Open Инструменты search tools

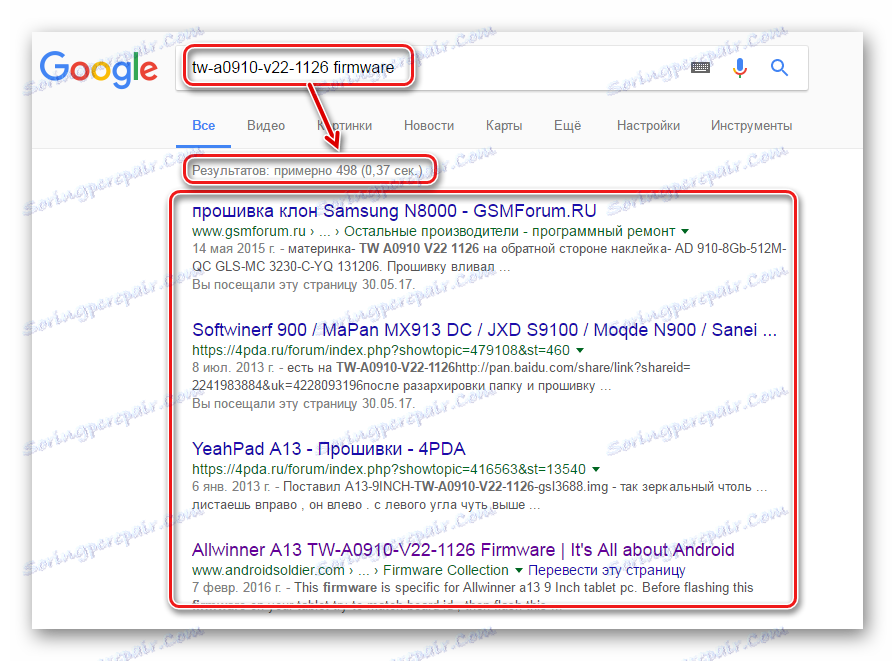(751, 126)
